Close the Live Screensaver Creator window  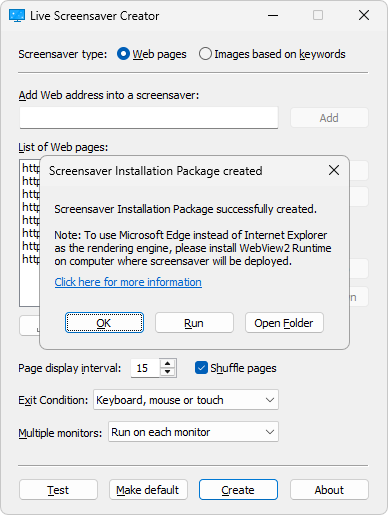[364, 15]
